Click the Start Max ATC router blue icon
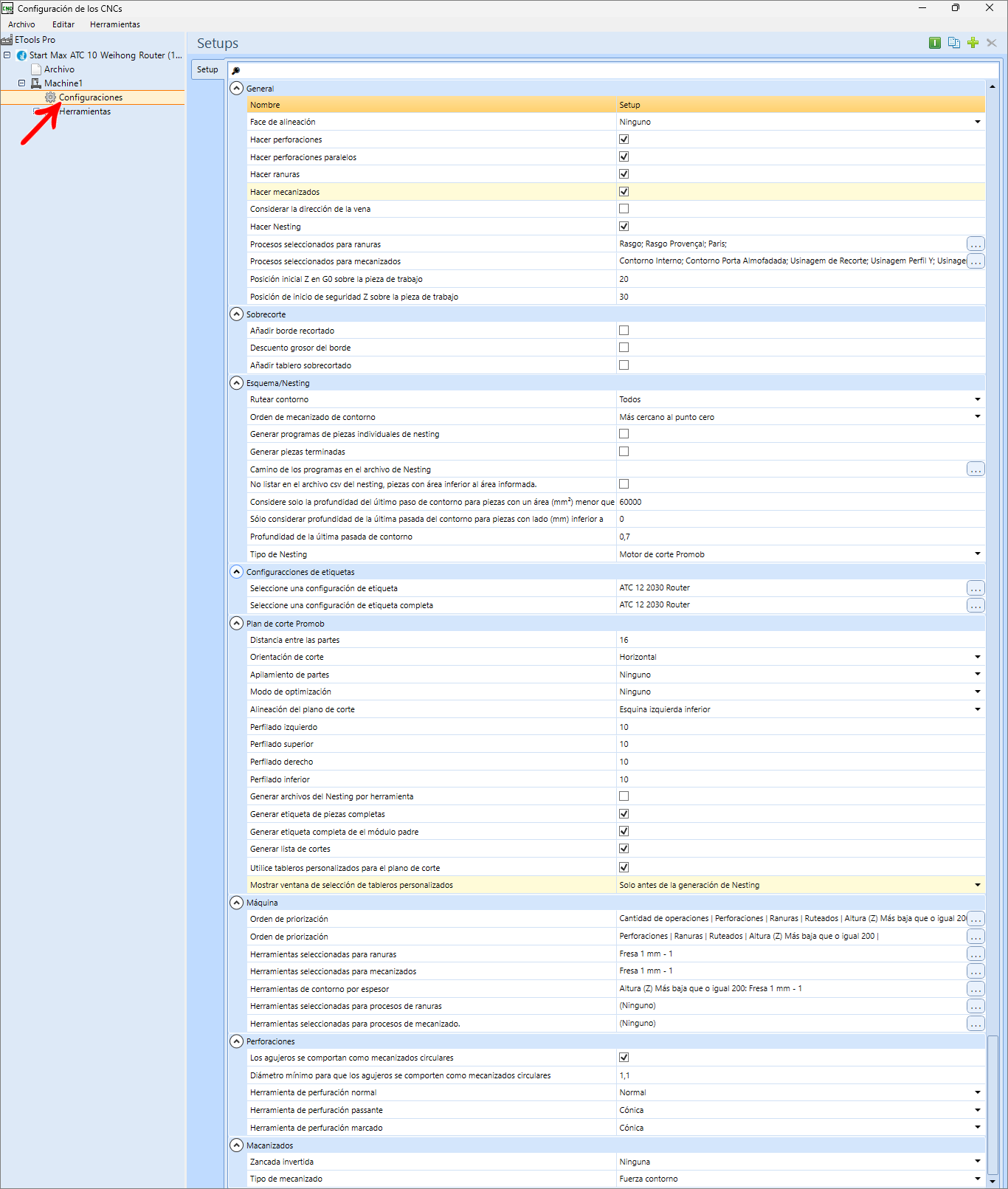The width and height of the screenshot is (1008, 1189). pyautogui.click(x=21, y=55)
